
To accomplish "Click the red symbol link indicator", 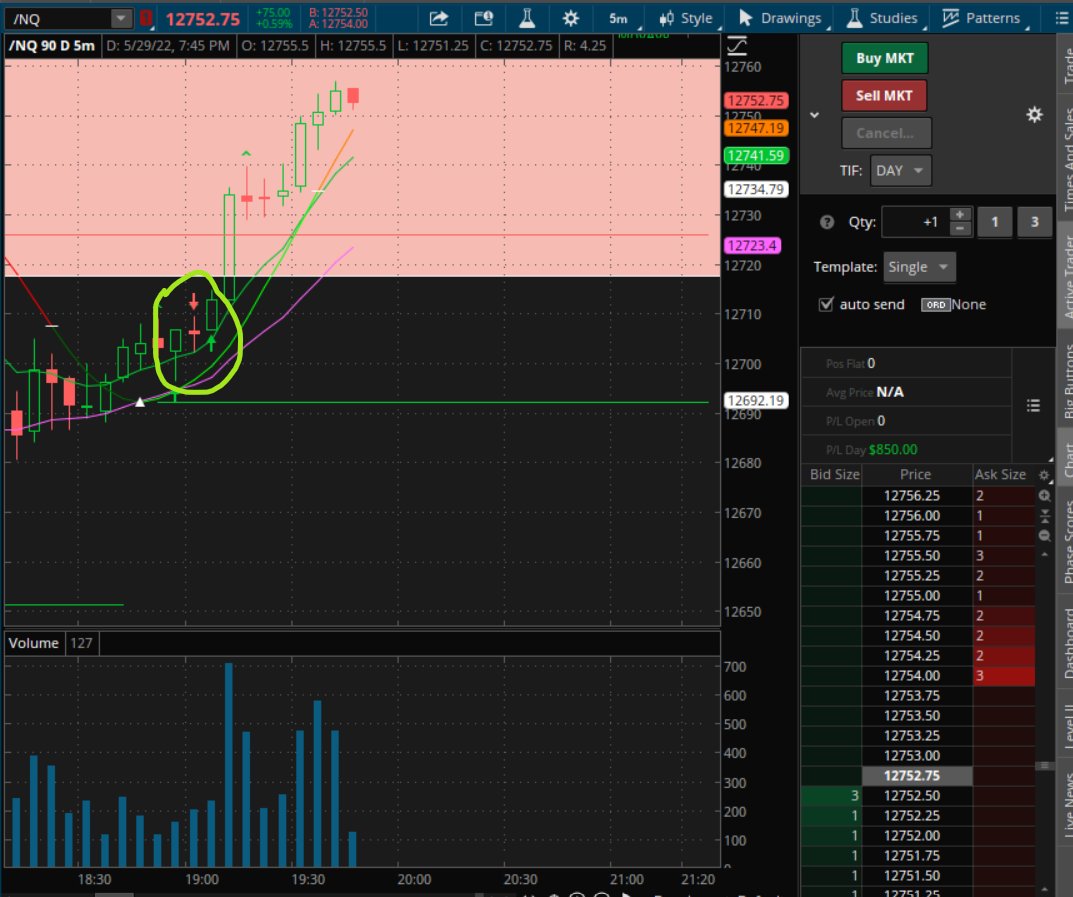I will pos(146,18).
